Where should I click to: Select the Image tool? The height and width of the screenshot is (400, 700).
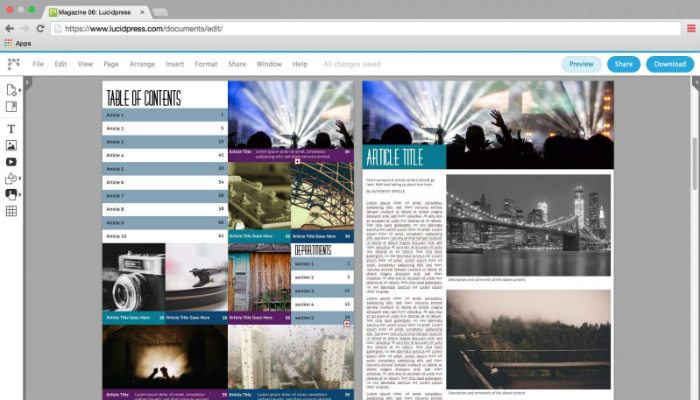[x=11, y=146]
